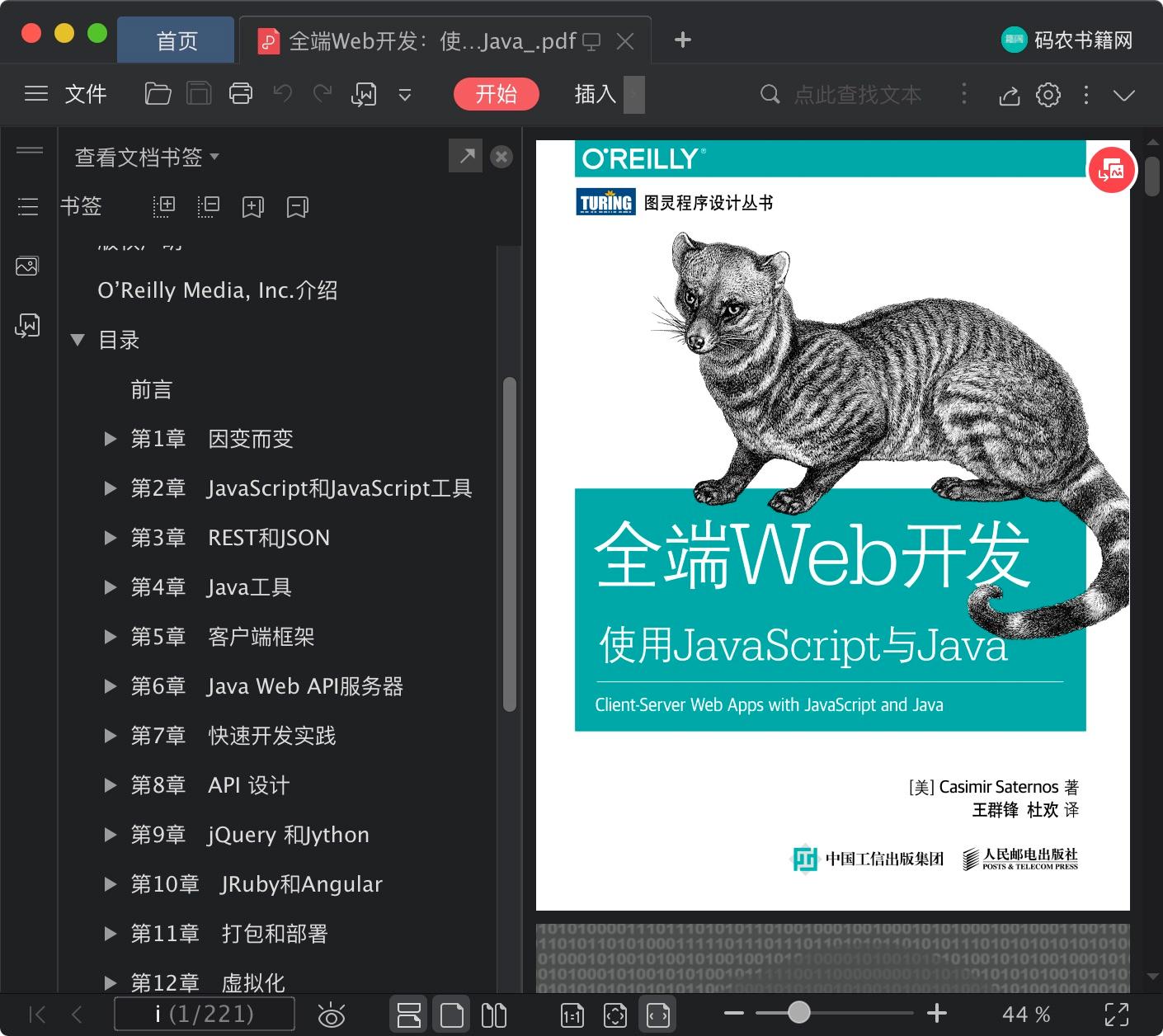Click the collapse all bookmarks icon

209,206
